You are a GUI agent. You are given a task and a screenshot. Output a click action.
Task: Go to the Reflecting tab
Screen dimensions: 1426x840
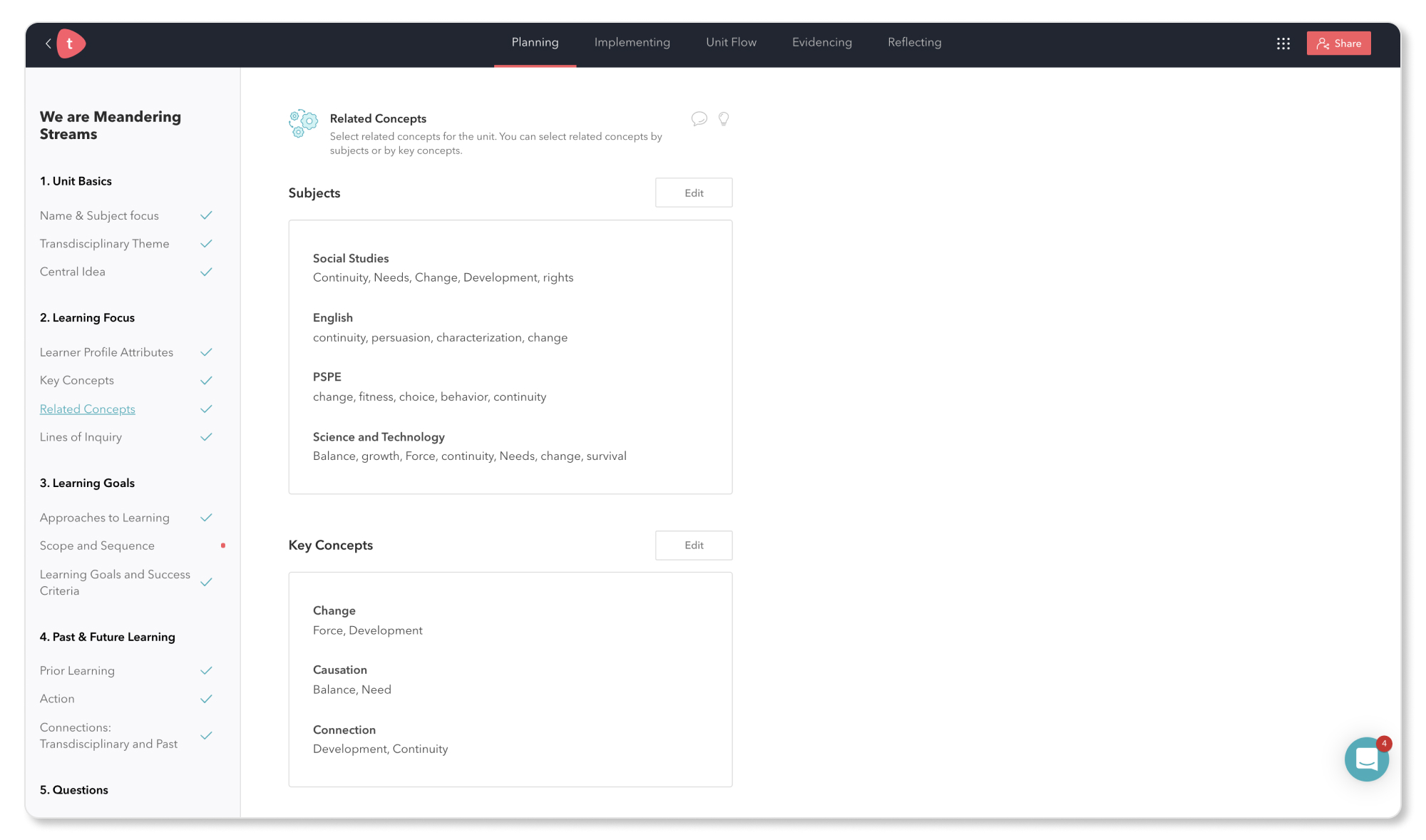(x=914, y=43)
